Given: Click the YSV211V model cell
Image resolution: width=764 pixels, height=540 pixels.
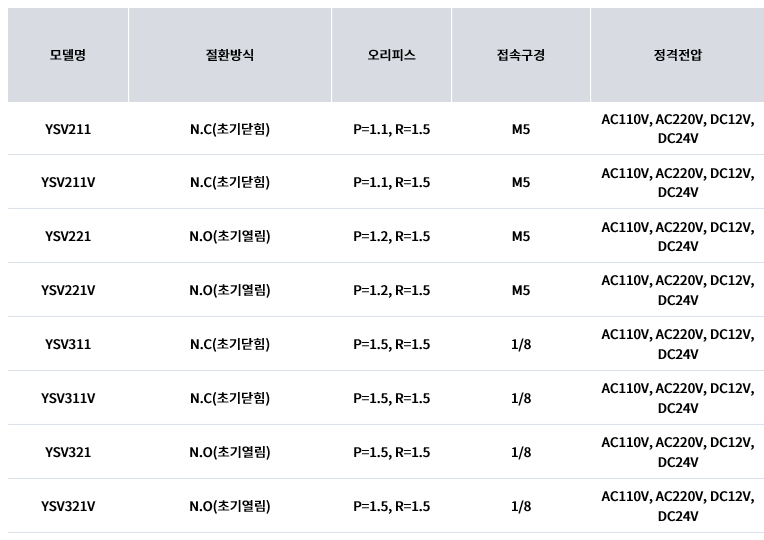Looking at the screenshot, I should [68, 182].
